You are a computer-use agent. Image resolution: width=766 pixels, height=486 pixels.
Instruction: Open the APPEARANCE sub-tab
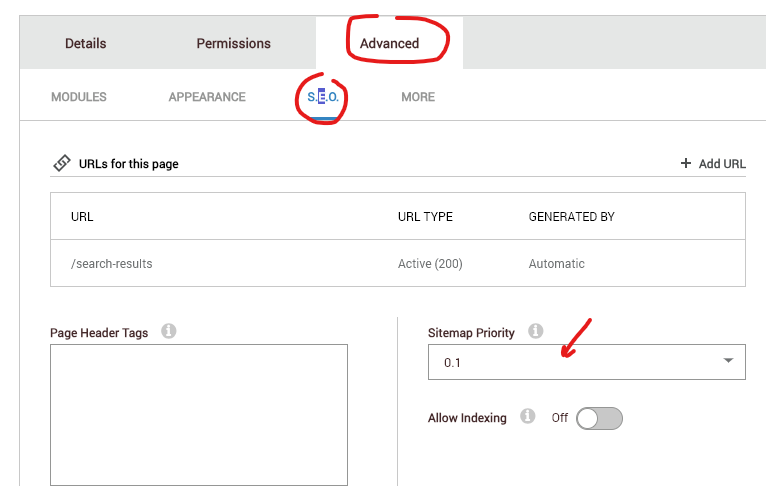coord(207,97)
